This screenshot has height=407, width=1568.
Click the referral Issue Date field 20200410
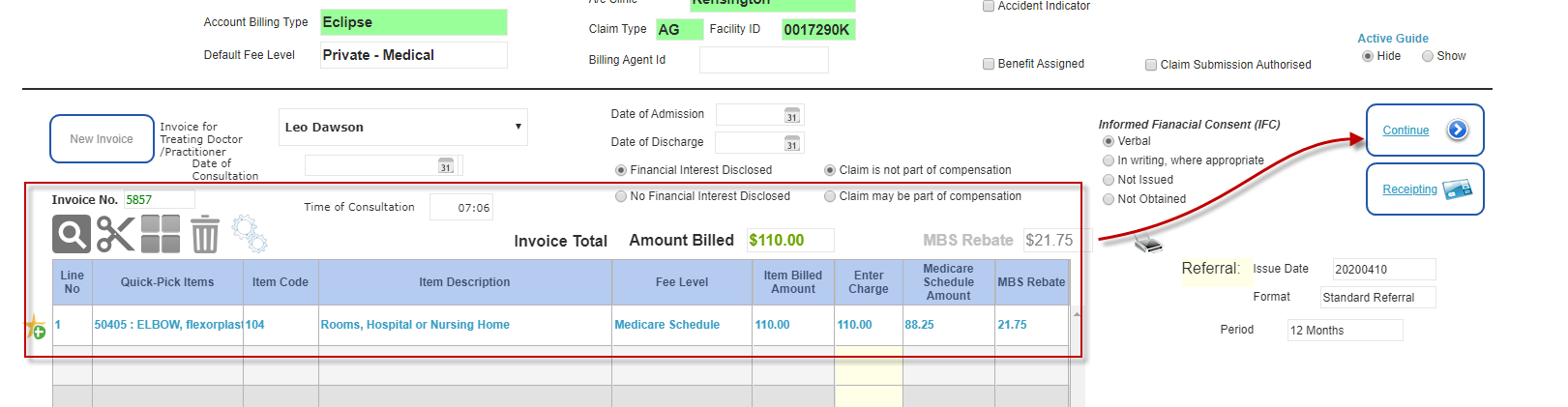click(x=1383, y=270)
